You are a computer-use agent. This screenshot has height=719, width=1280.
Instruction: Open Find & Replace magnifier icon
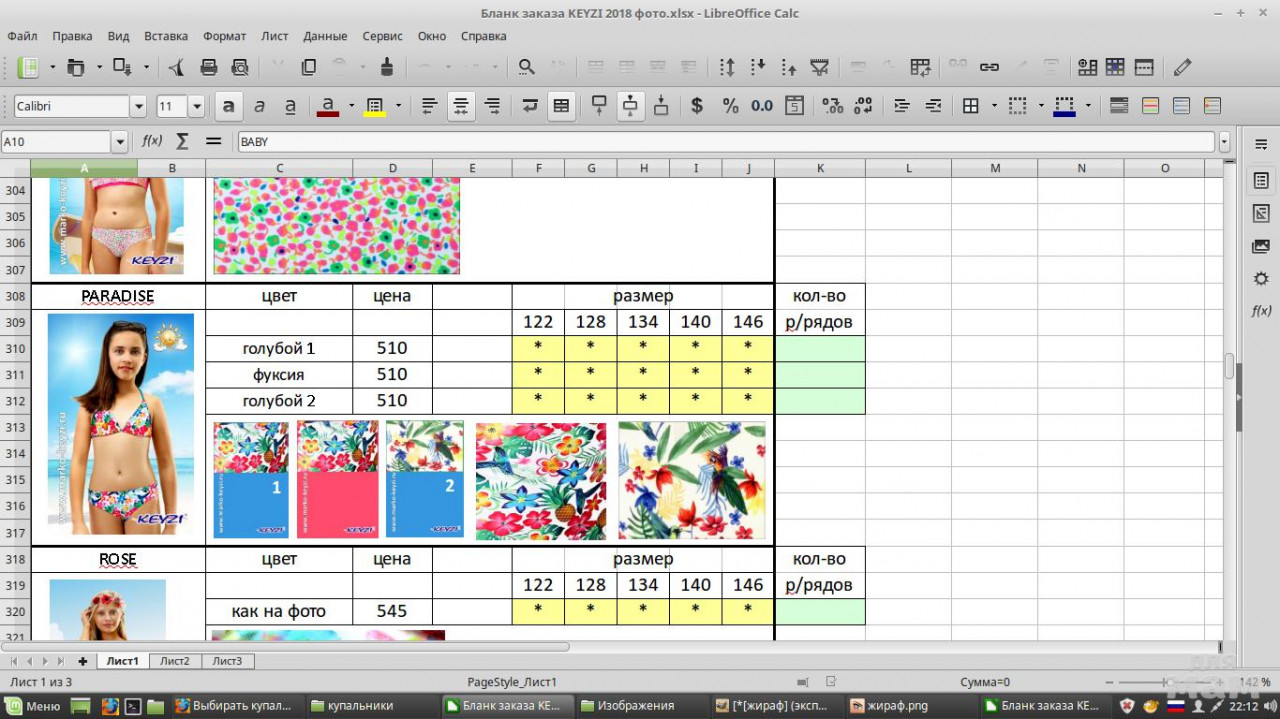coord(526,67)
